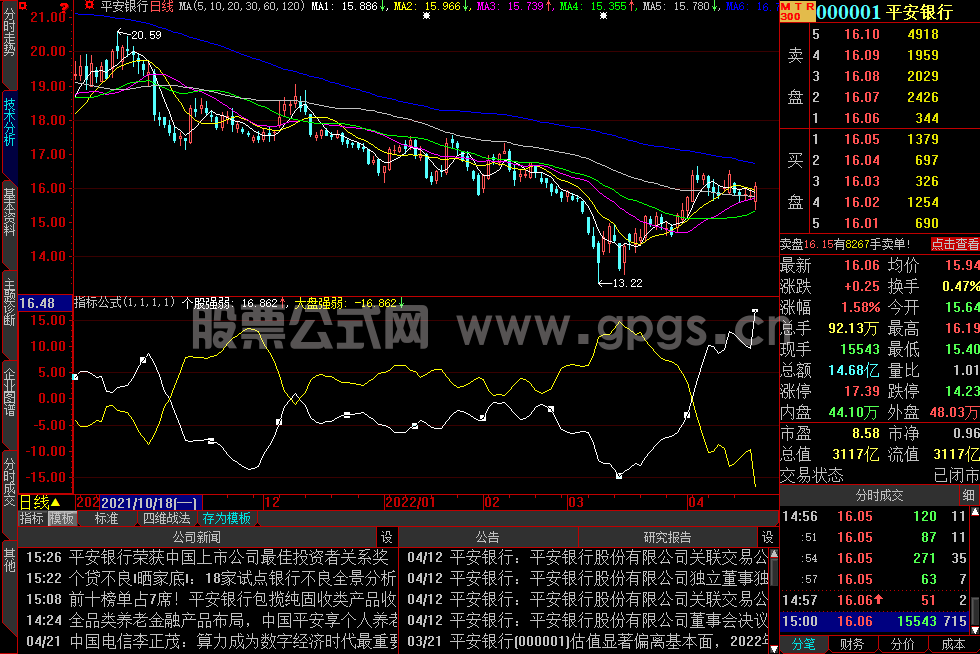Click the 总额 value 14.68亿
This screenshot has width=980, height=654.
point(854,371)
